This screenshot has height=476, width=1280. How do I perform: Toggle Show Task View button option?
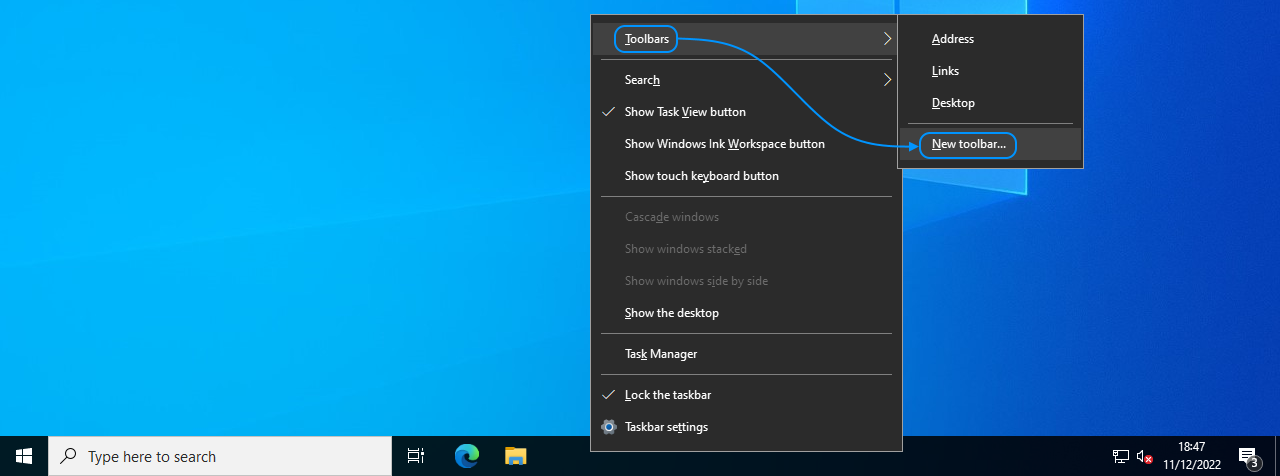coord(746,112)
